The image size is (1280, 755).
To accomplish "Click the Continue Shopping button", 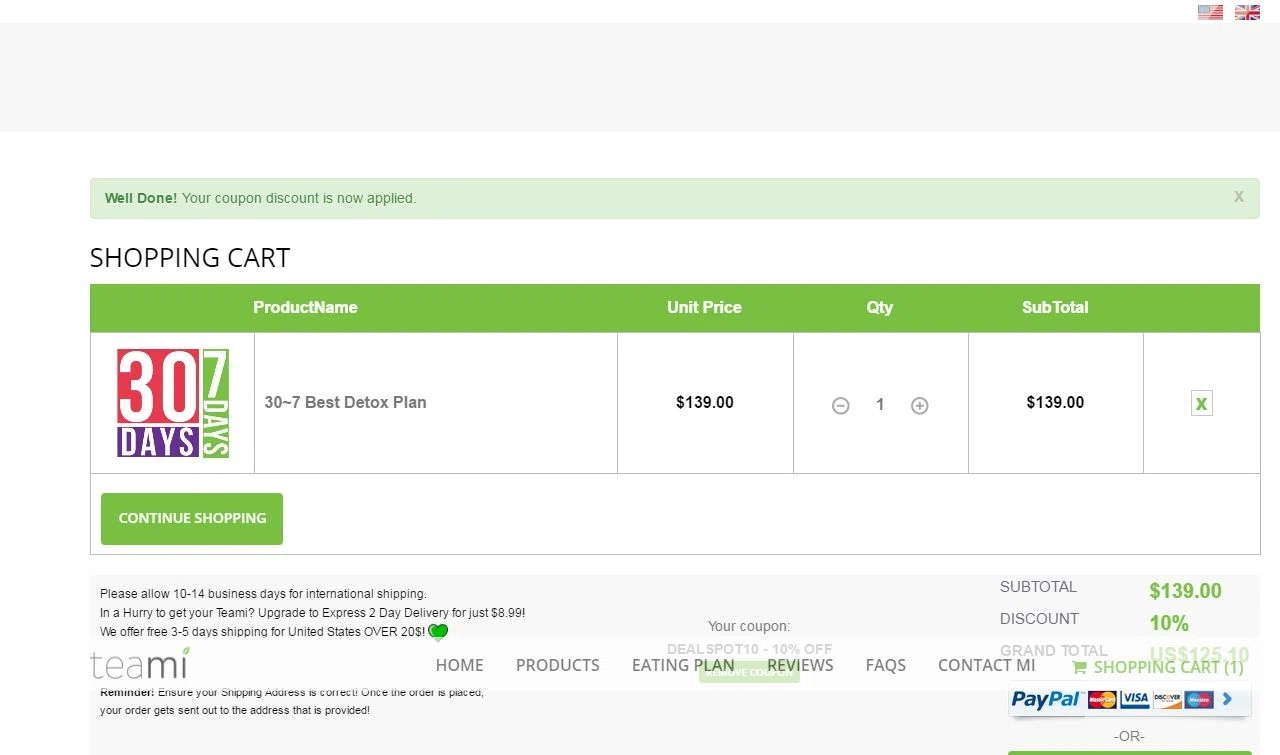I will click(192, 518).
